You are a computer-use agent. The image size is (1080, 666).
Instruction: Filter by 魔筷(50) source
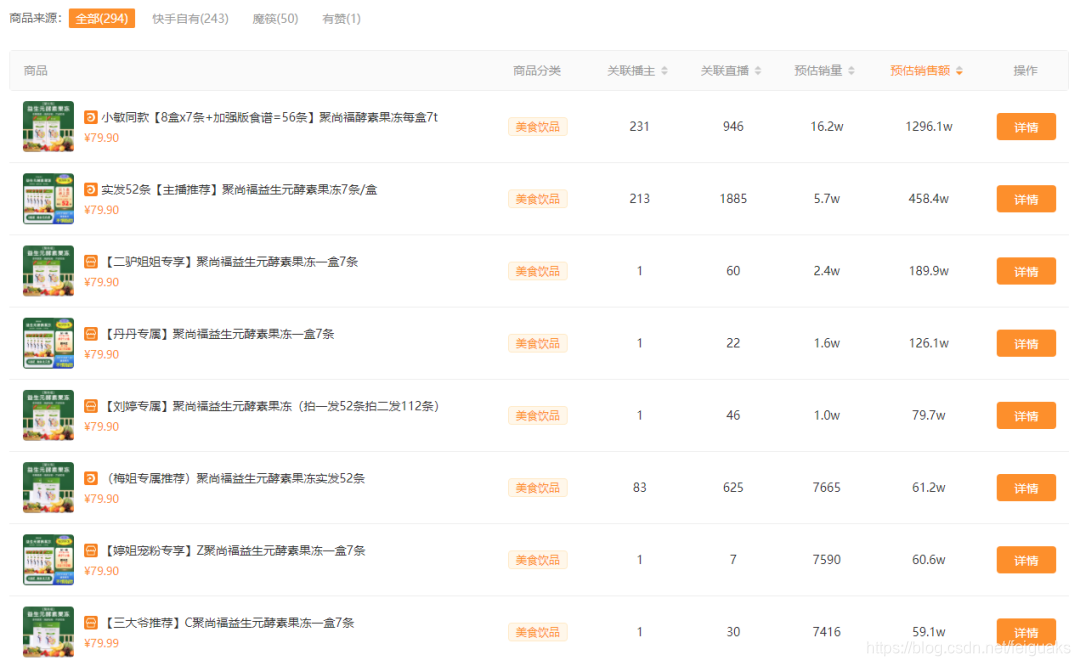point(275,19)
